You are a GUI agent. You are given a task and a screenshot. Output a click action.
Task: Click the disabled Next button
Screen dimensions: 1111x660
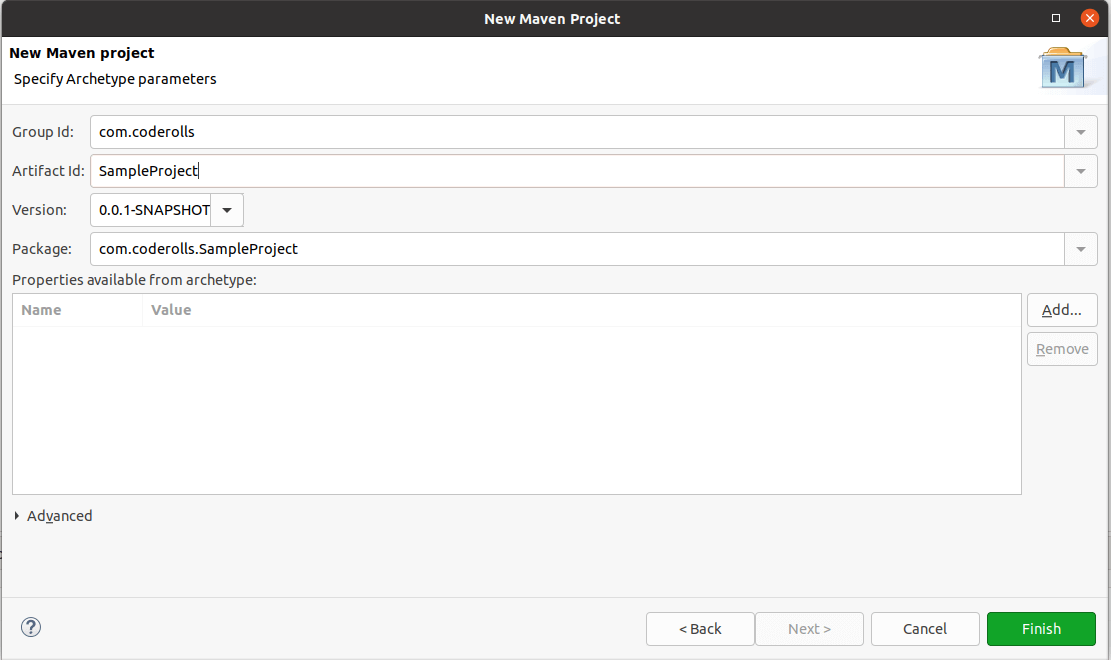tap(809, 628)
